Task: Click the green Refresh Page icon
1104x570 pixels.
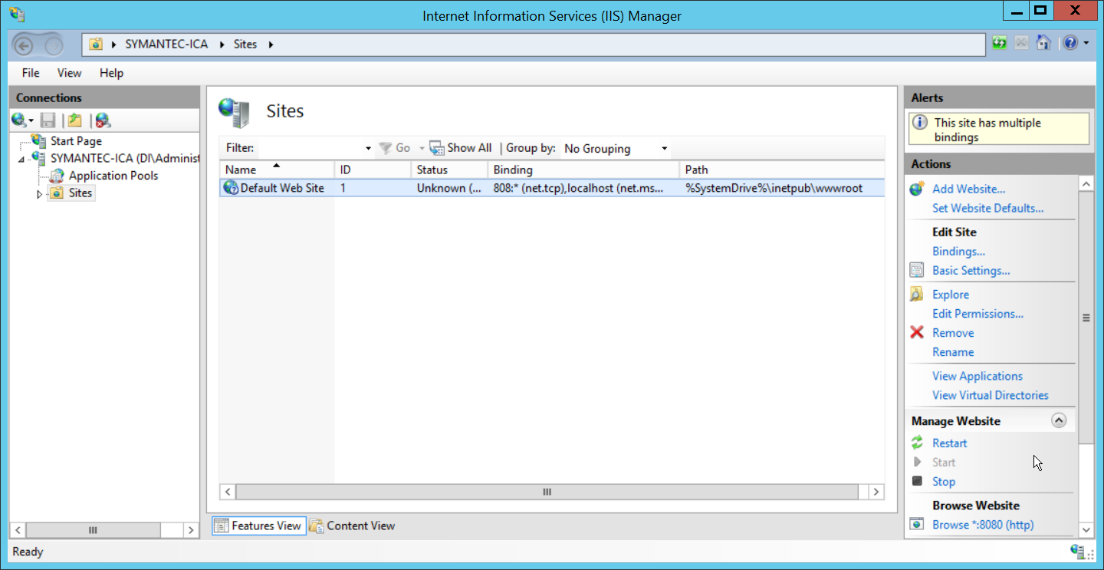Action: click(999, 44)
